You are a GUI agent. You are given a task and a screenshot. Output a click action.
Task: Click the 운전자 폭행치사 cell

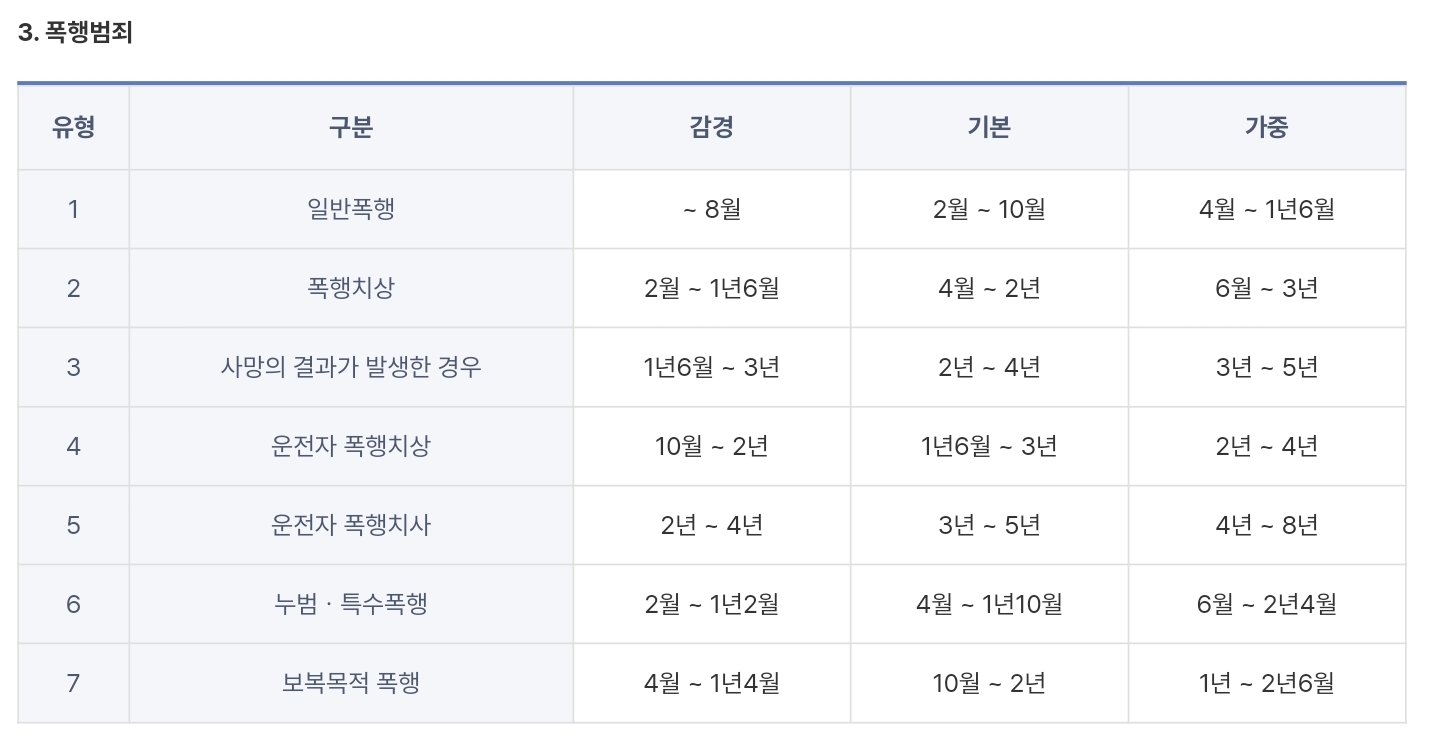coord(351,525)
